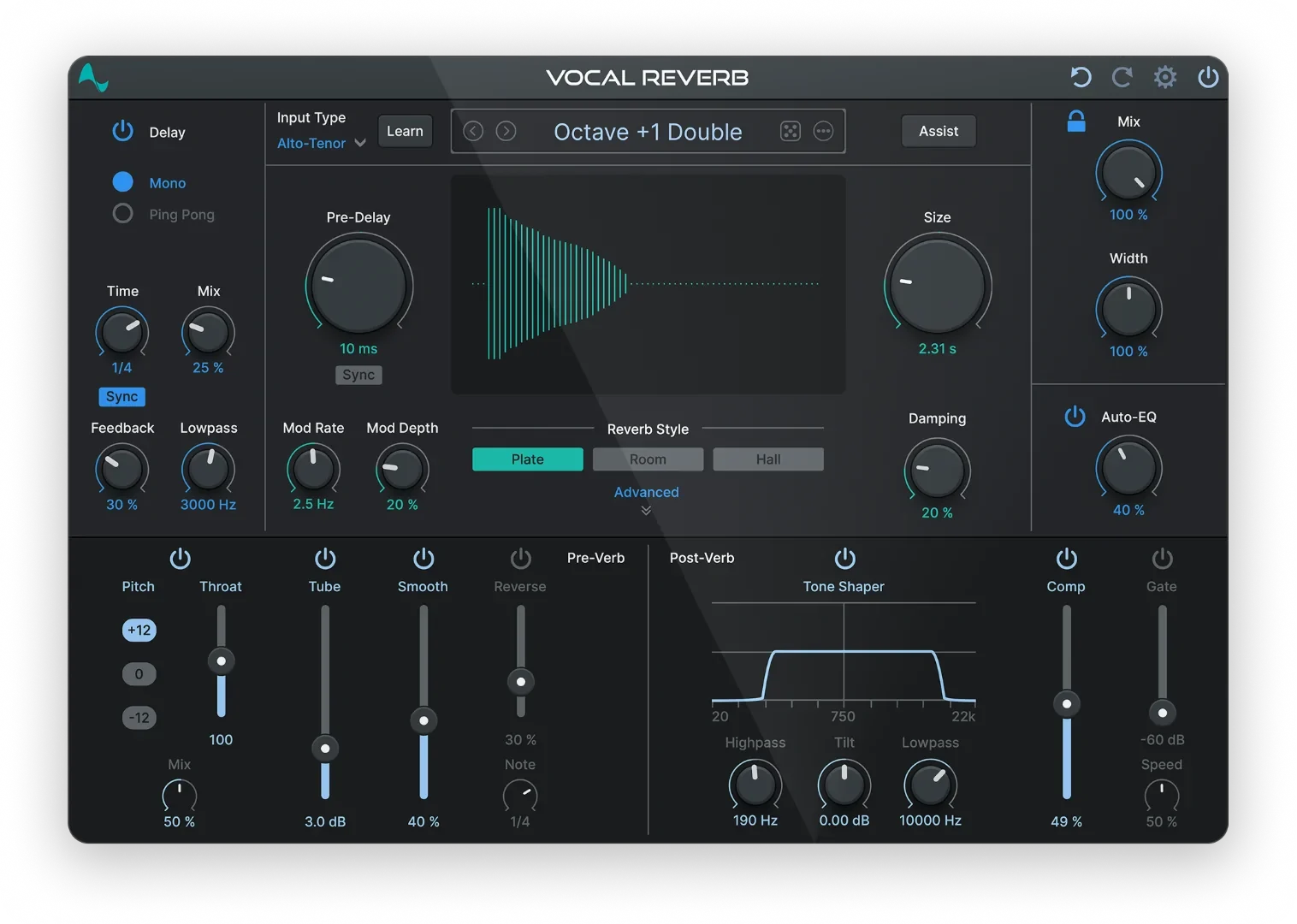Set the pitch to -12

139,717
